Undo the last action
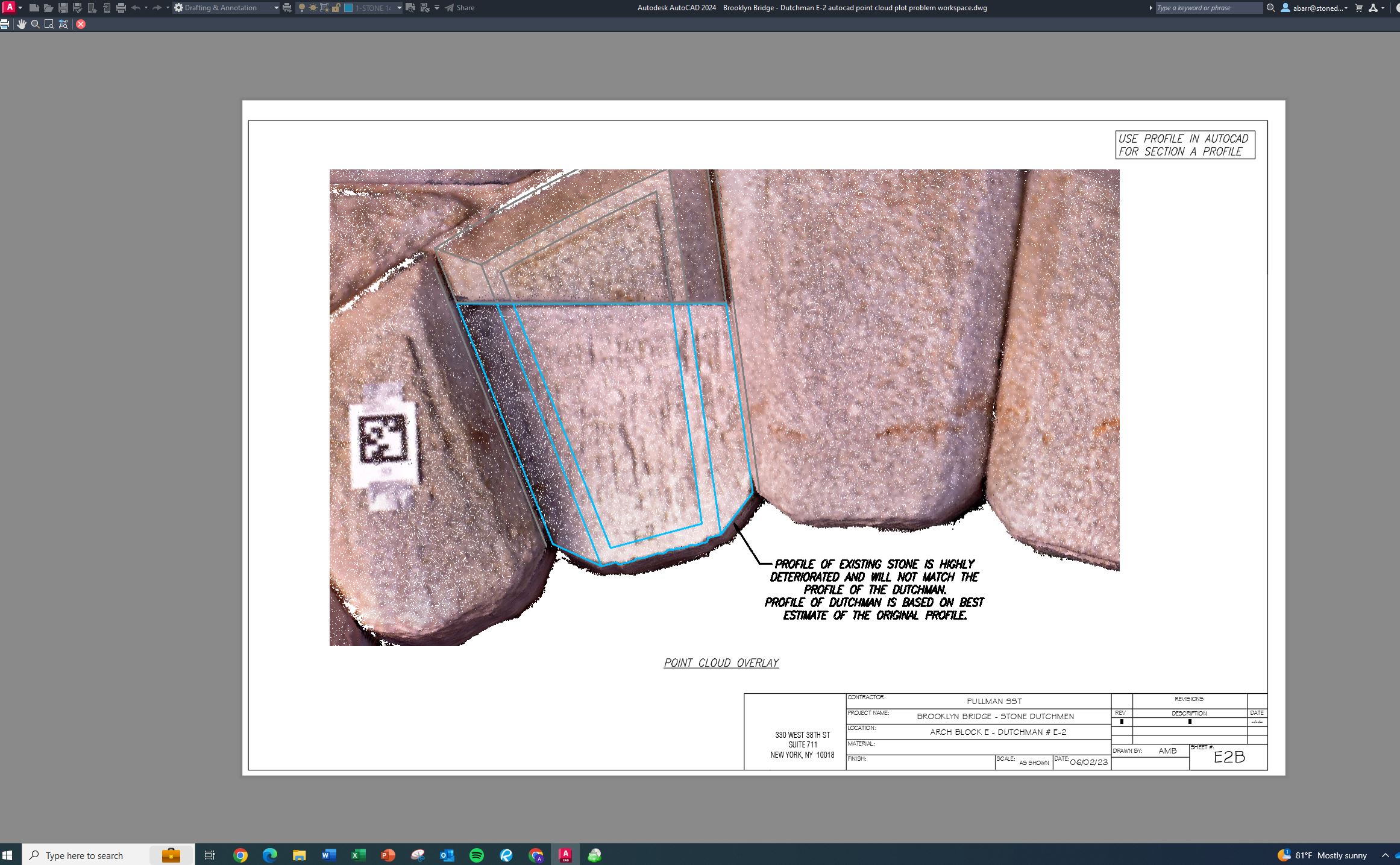 pos(136,8)
